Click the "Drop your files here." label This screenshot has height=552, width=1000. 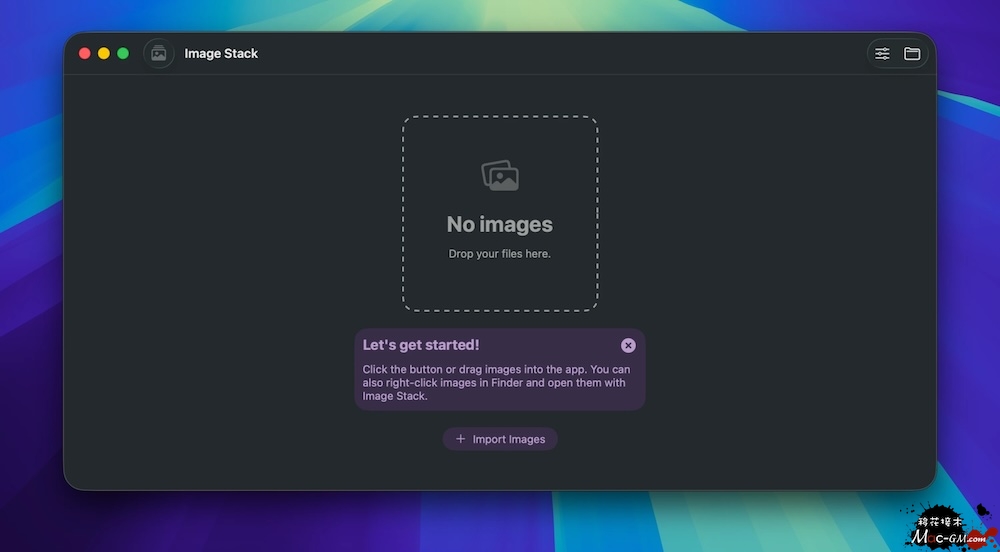click(500, 254)
